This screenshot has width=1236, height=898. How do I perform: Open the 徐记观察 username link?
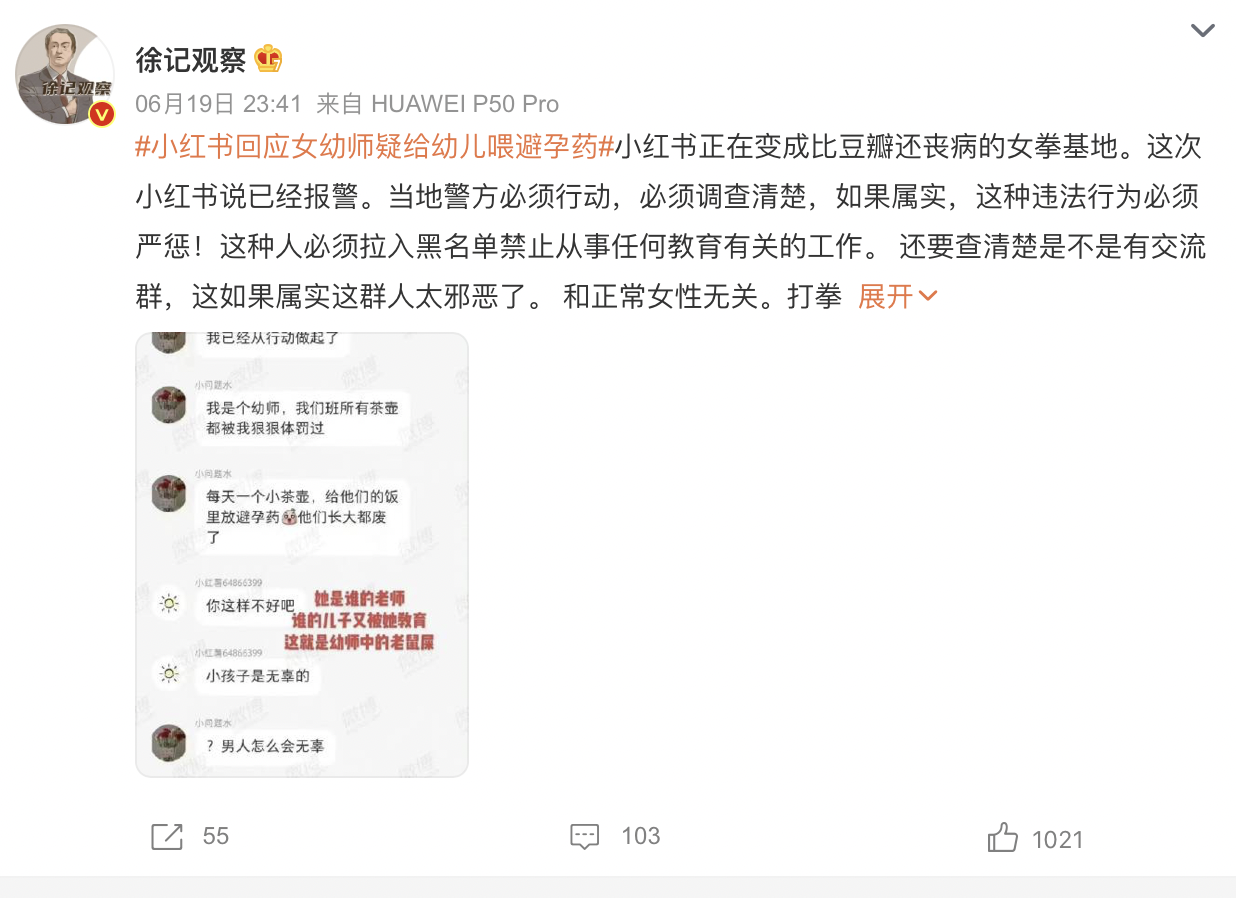click(x=191, y=60)
